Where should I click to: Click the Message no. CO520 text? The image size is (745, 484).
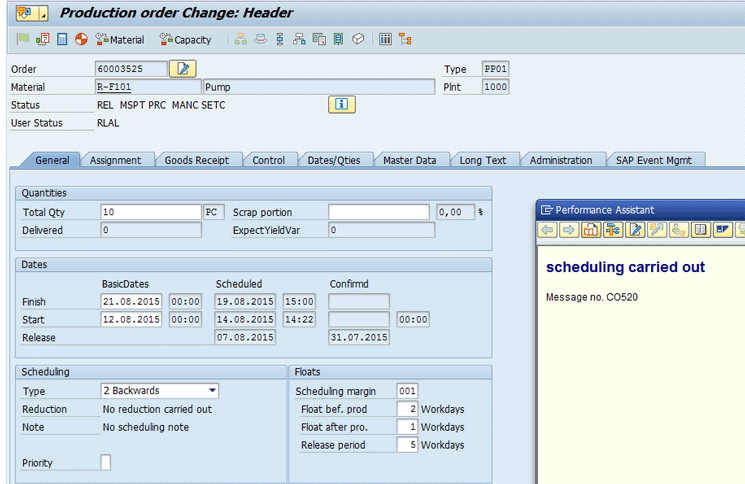pyautogui.click(x=592, y=297)
